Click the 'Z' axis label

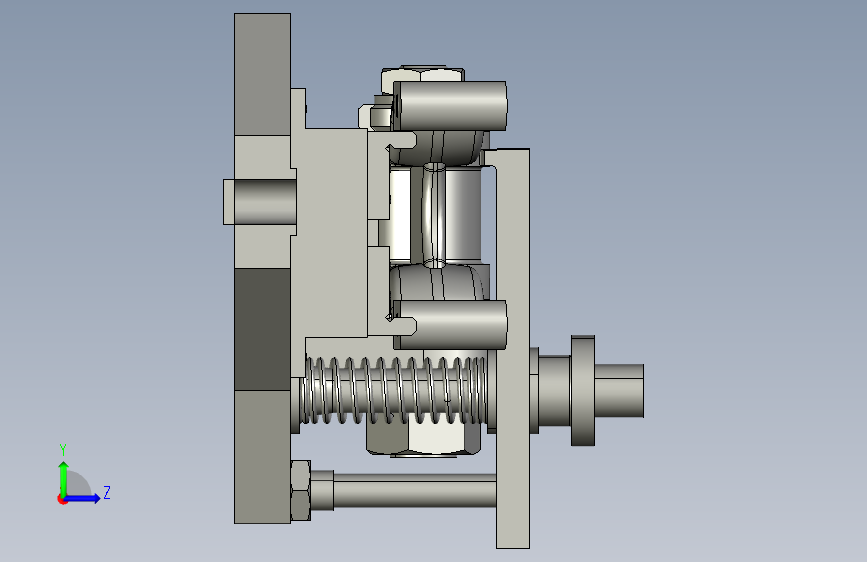(x=107, y=492)
